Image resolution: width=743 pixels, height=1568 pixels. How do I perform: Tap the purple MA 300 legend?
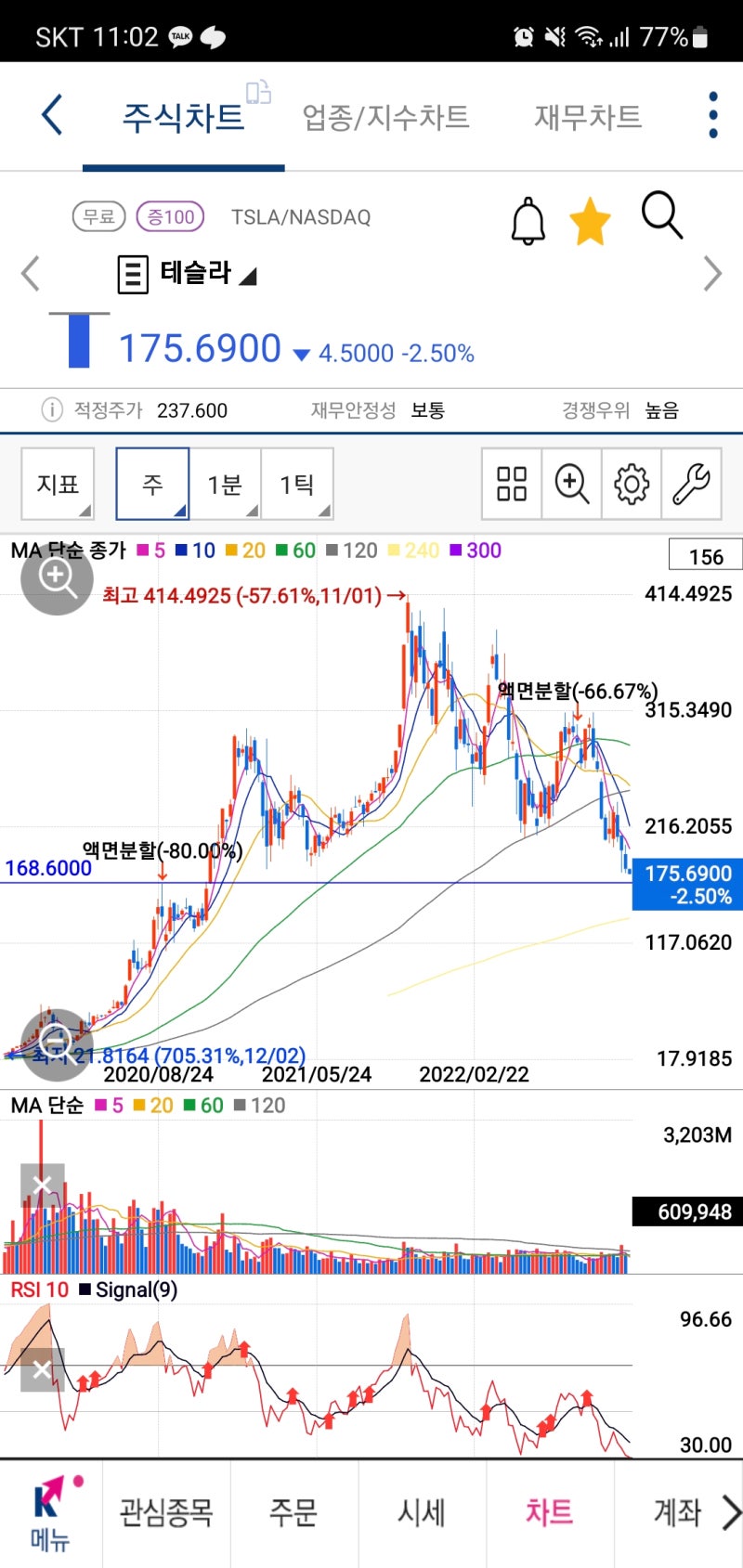point(476,551)
